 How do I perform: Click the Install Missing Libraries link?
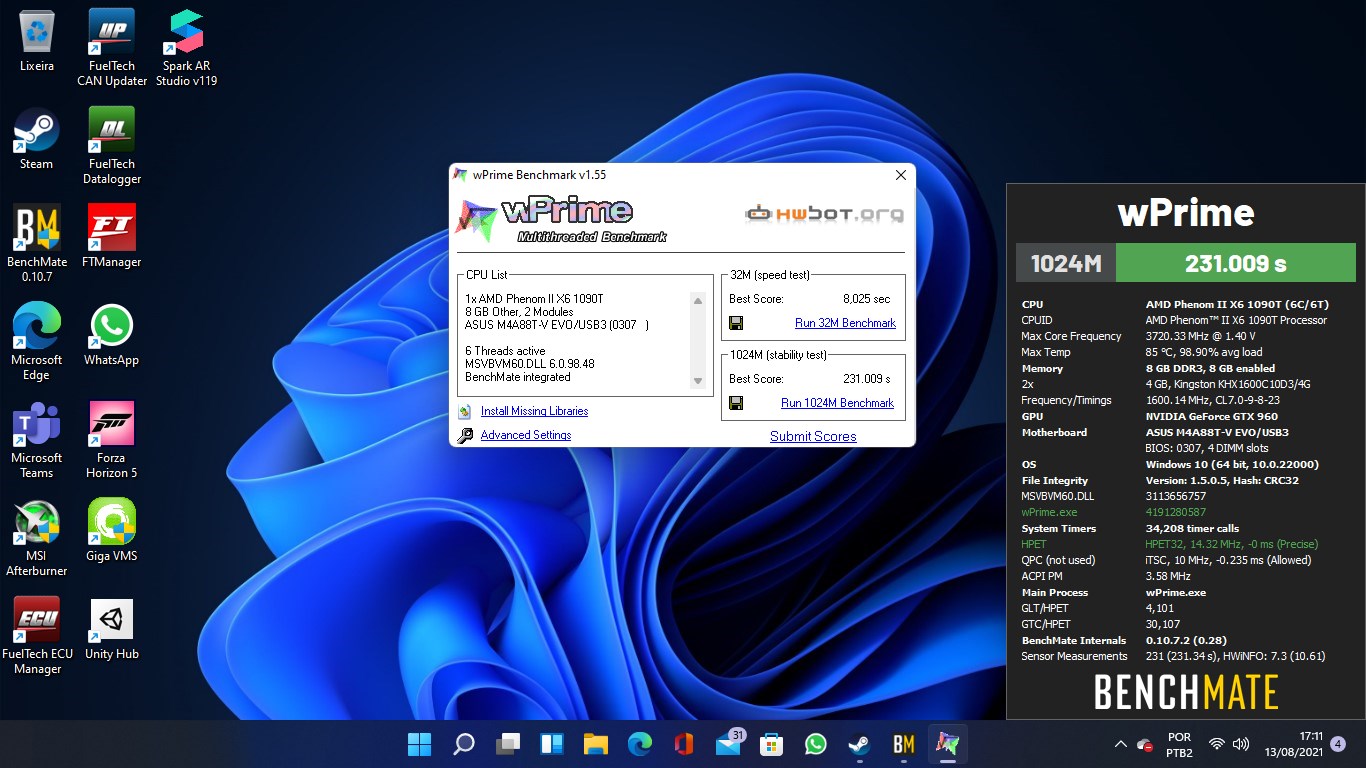[x=534, y=411]
